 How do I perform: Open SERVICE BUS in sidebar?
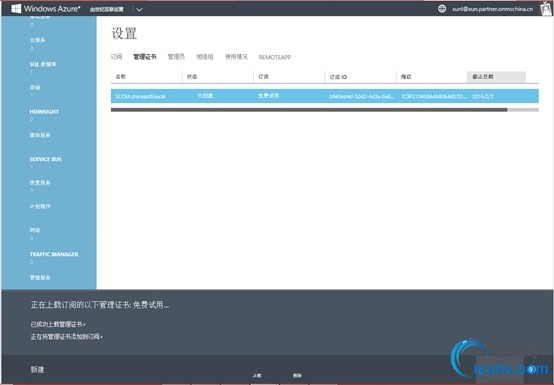[x=46, y=159]
